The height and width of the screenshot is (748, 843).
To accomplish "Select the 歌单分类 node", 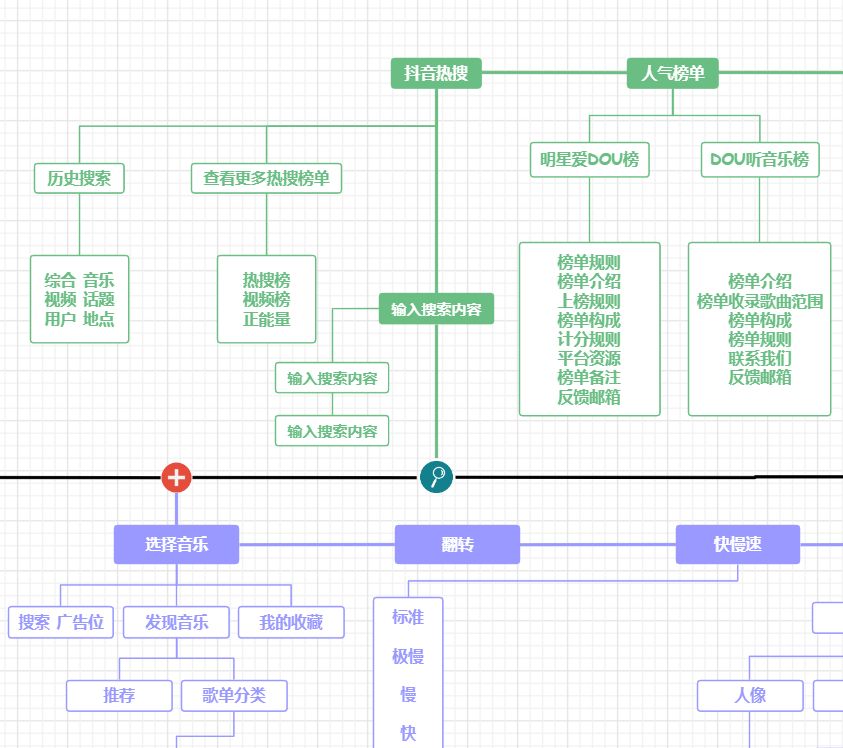I will [234, 695].
